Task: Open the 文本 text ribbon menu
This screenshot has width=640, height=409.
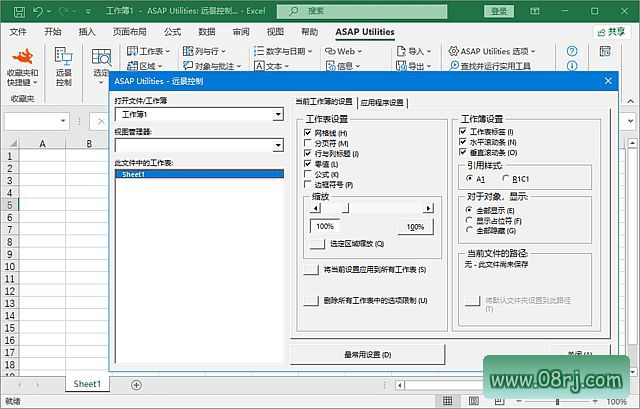Action: (x=271, y=66)
